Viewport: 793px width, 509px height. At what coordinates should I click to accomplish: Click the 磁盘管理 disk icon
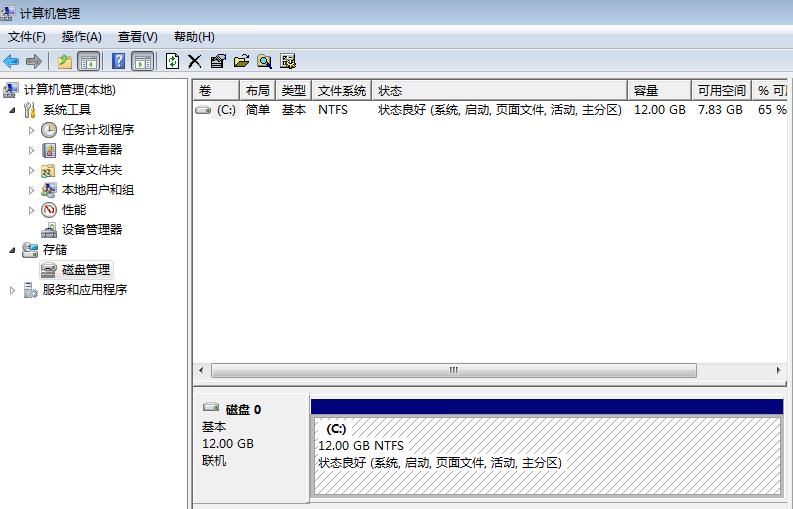coord(49,270)
